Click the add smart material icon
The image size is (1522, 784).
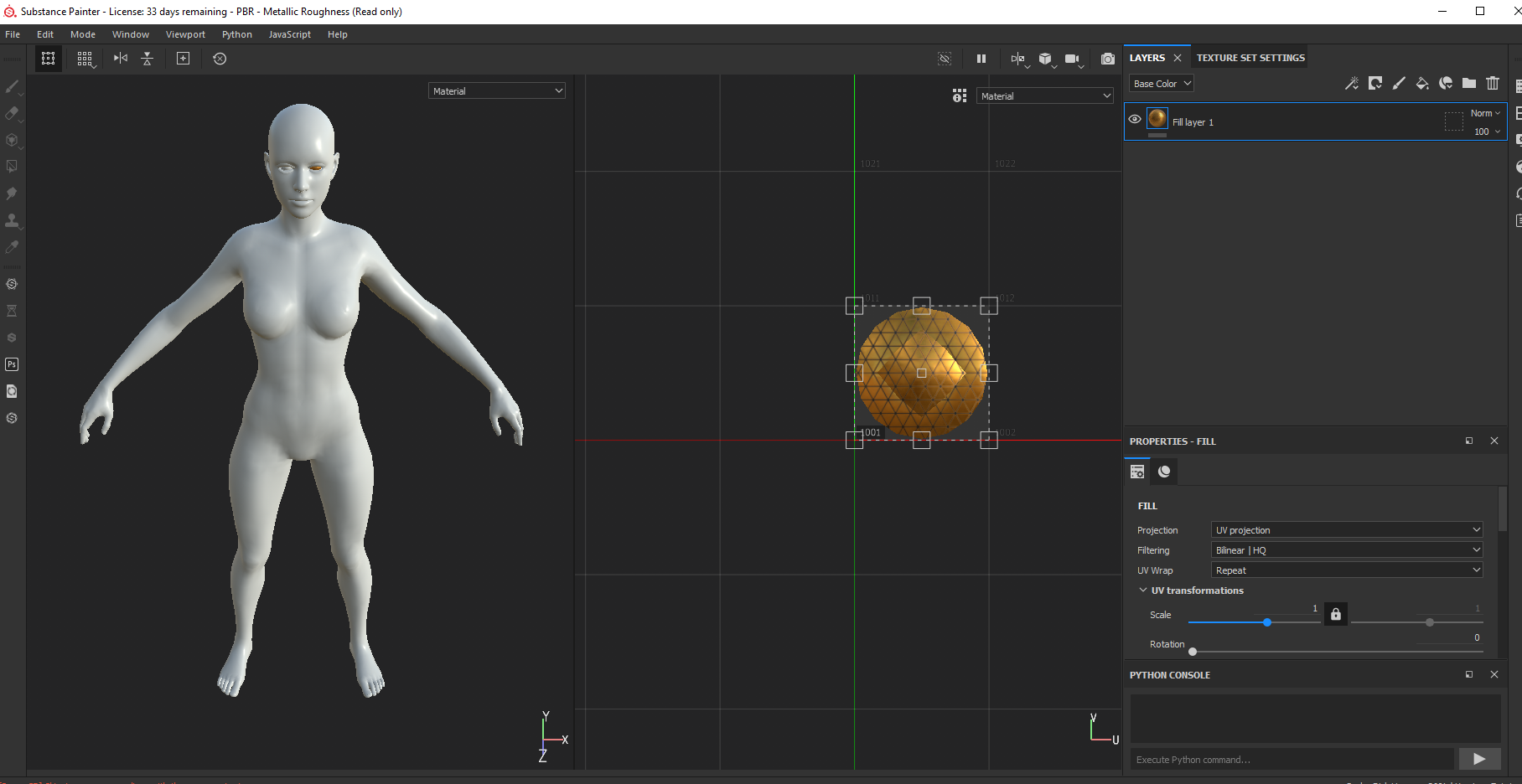tap(1446, 83)
